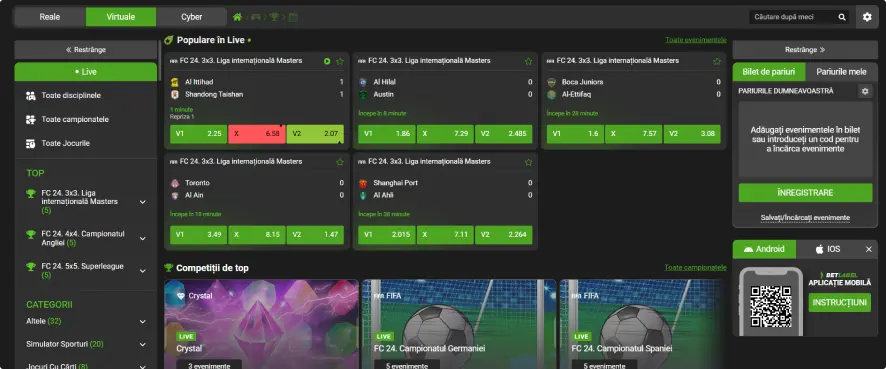The height and width of the screenshot is (369, 886).
Task: Toggle favorite star on Toronto match
Action: click(x=340, y=162)
